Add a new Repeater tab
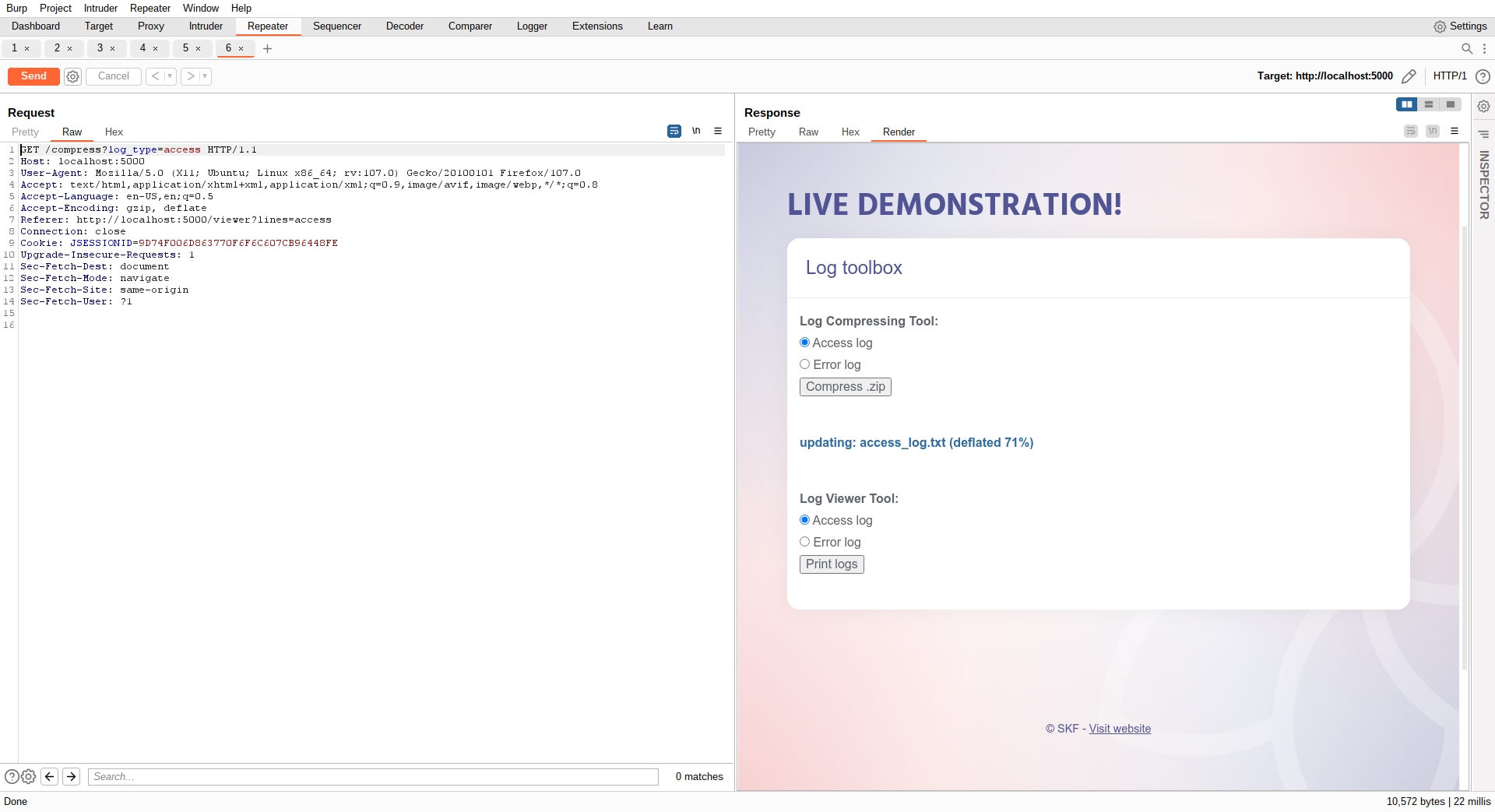The image size is (1495, 812). coord(267,48)
